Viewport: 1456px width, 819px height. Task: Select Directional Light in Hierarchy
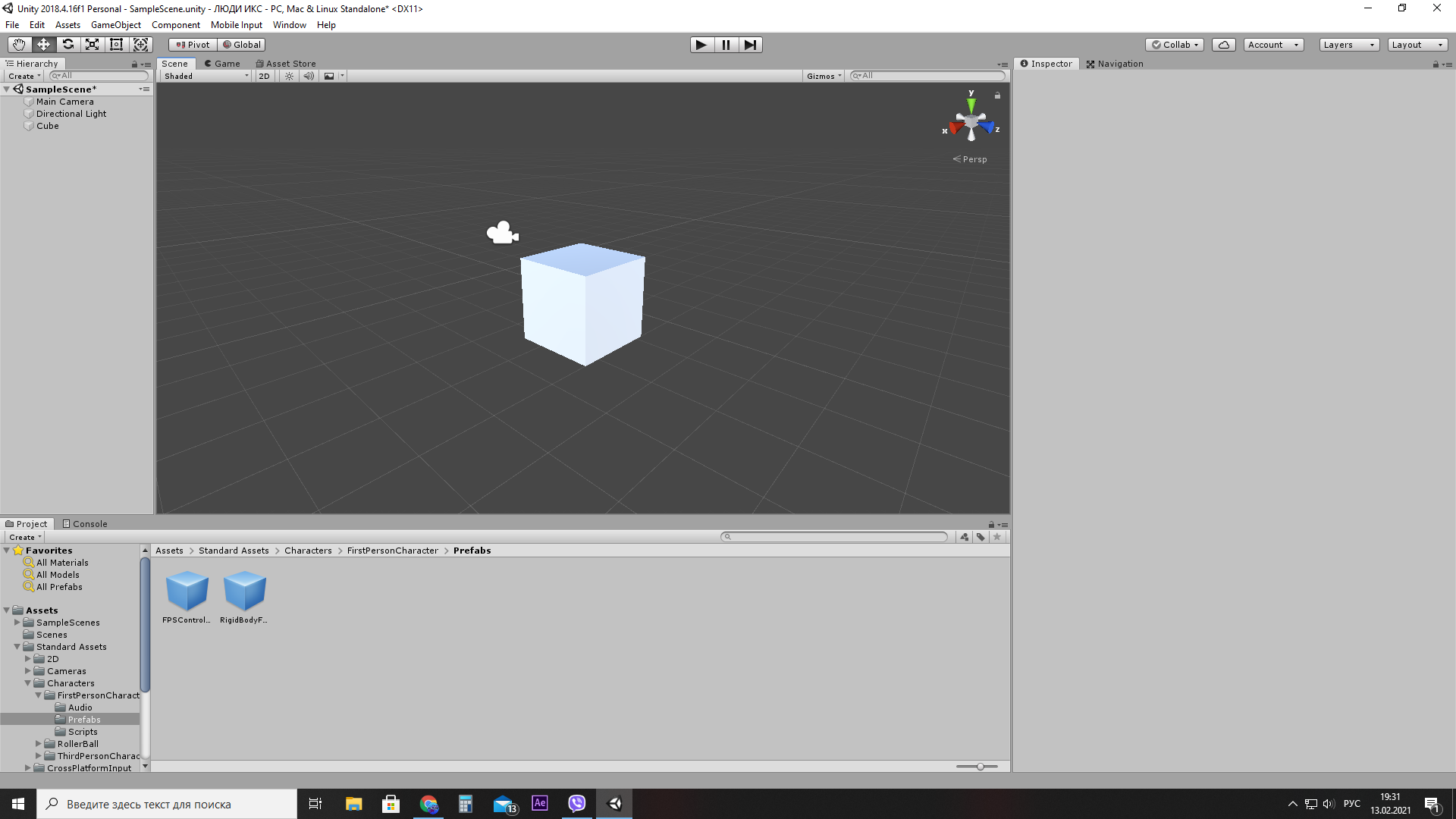click(71, 114)
